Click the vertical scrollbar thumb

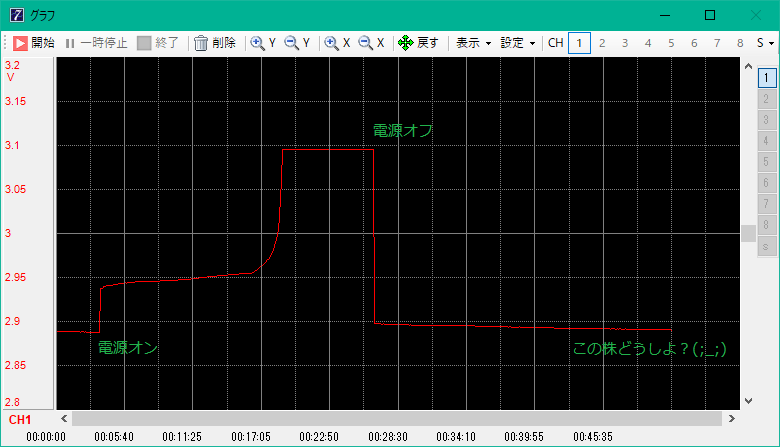click(x=748, y=233)
